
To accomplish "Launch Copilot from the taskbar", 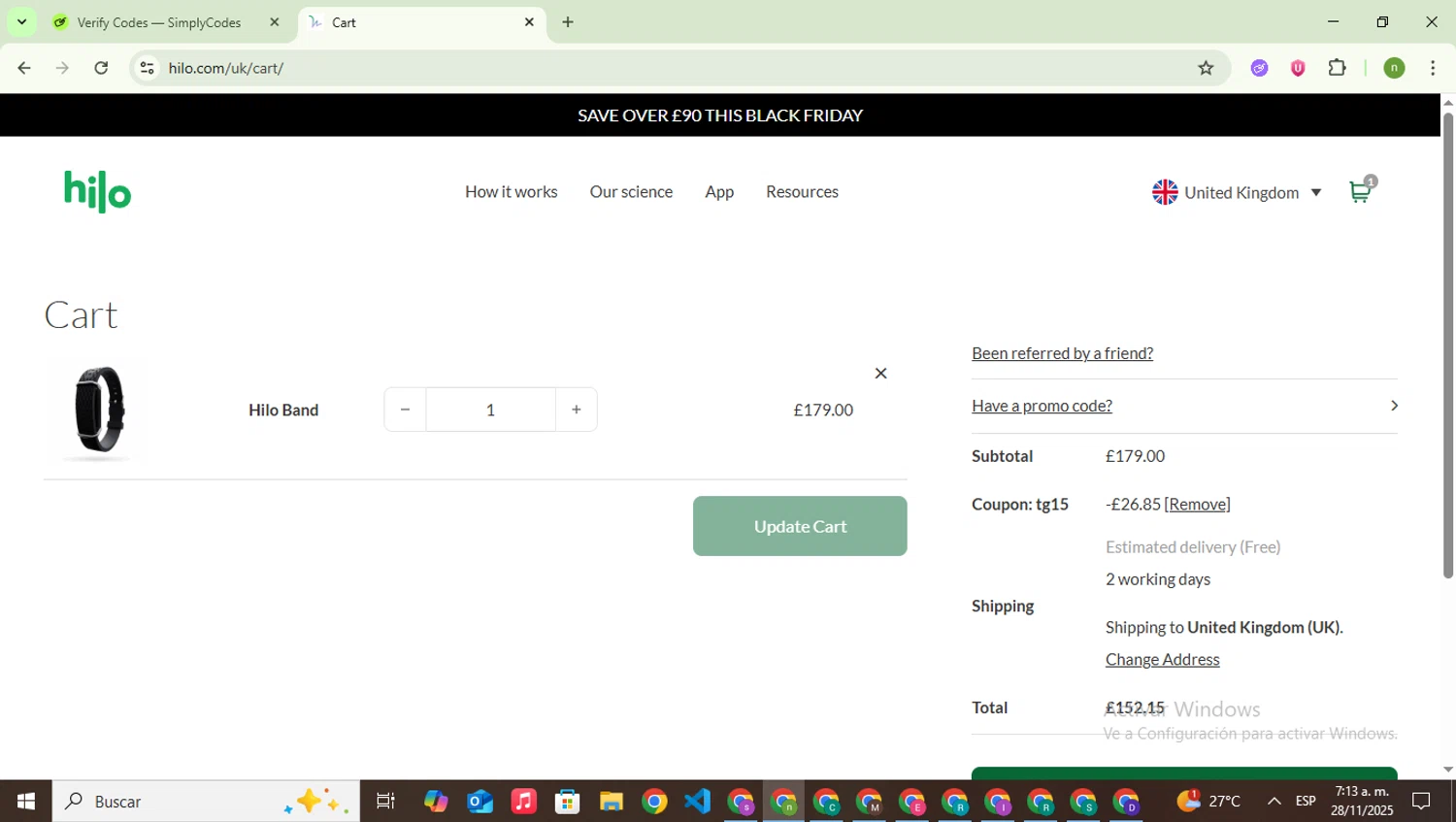I will (x=436, y=802).
